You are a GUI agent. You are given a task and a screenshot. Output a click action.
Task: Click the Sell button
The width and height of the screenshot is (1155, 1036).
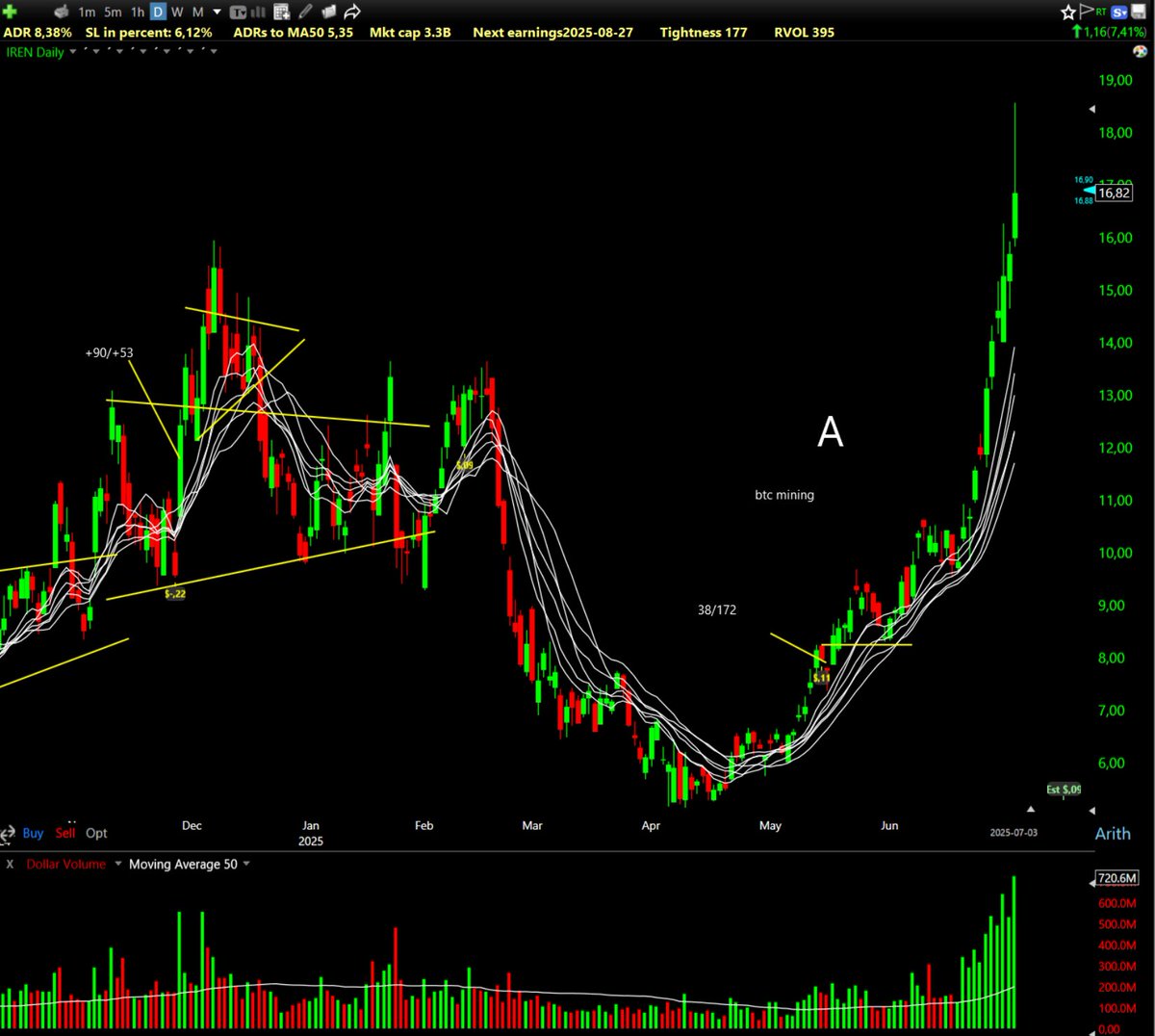64,833
